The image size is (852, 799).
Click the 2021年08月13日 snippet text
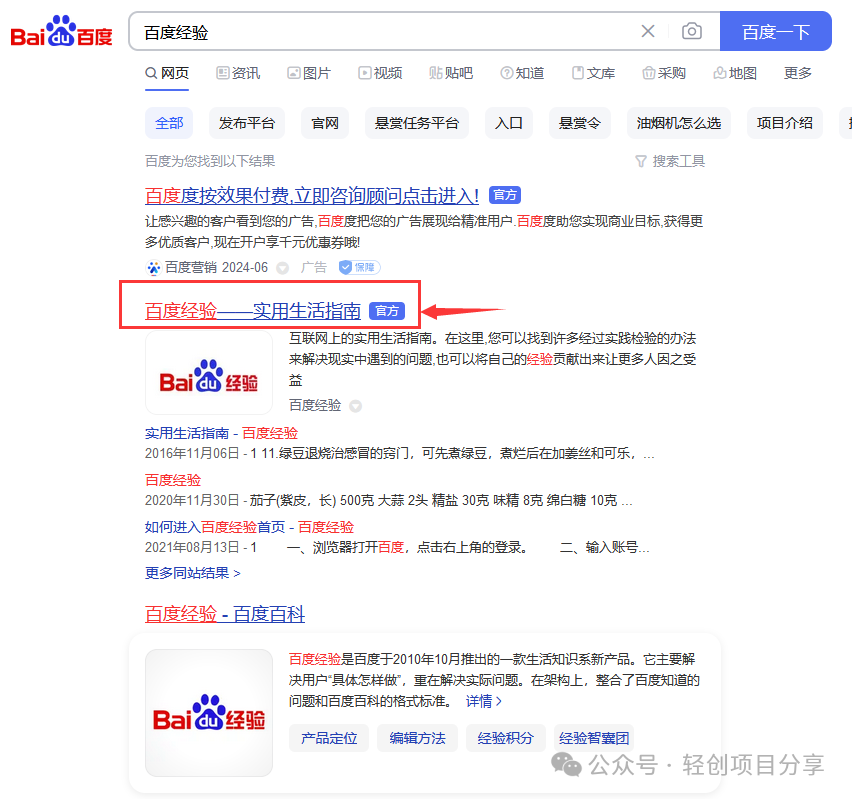[x=397, y=547]
